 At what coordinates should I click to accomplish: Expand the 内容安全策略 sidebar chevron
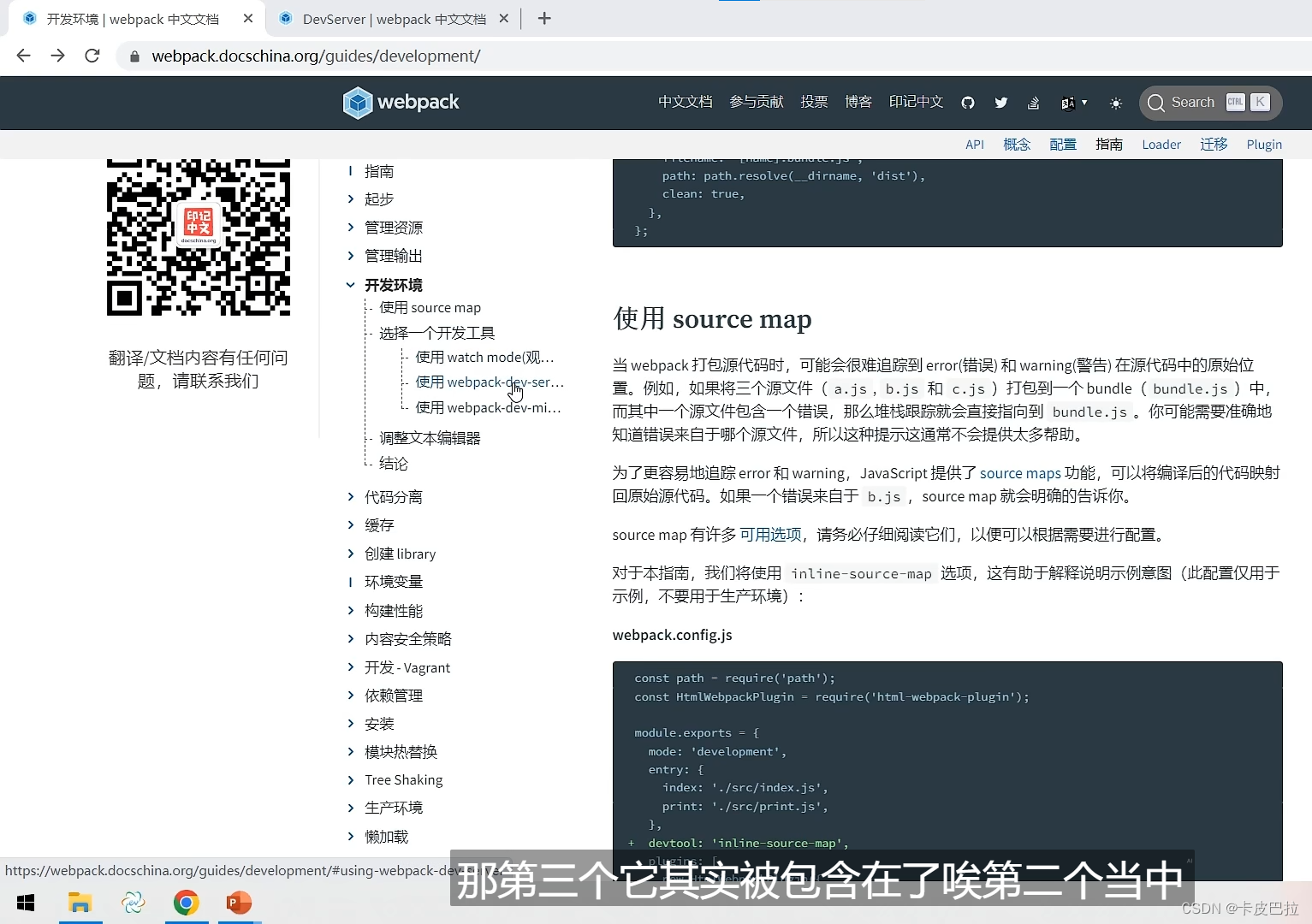350,639
